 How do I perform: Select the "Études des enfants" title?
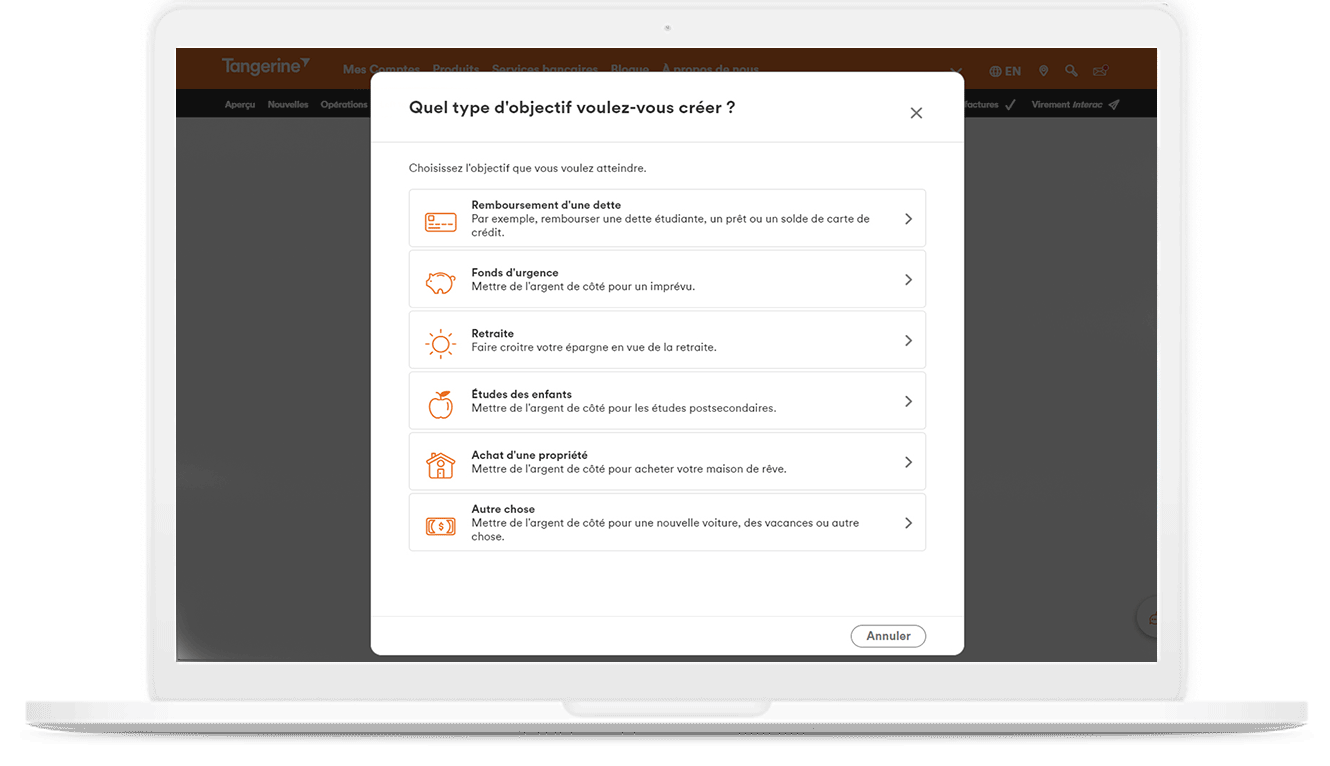pos(521,394)
